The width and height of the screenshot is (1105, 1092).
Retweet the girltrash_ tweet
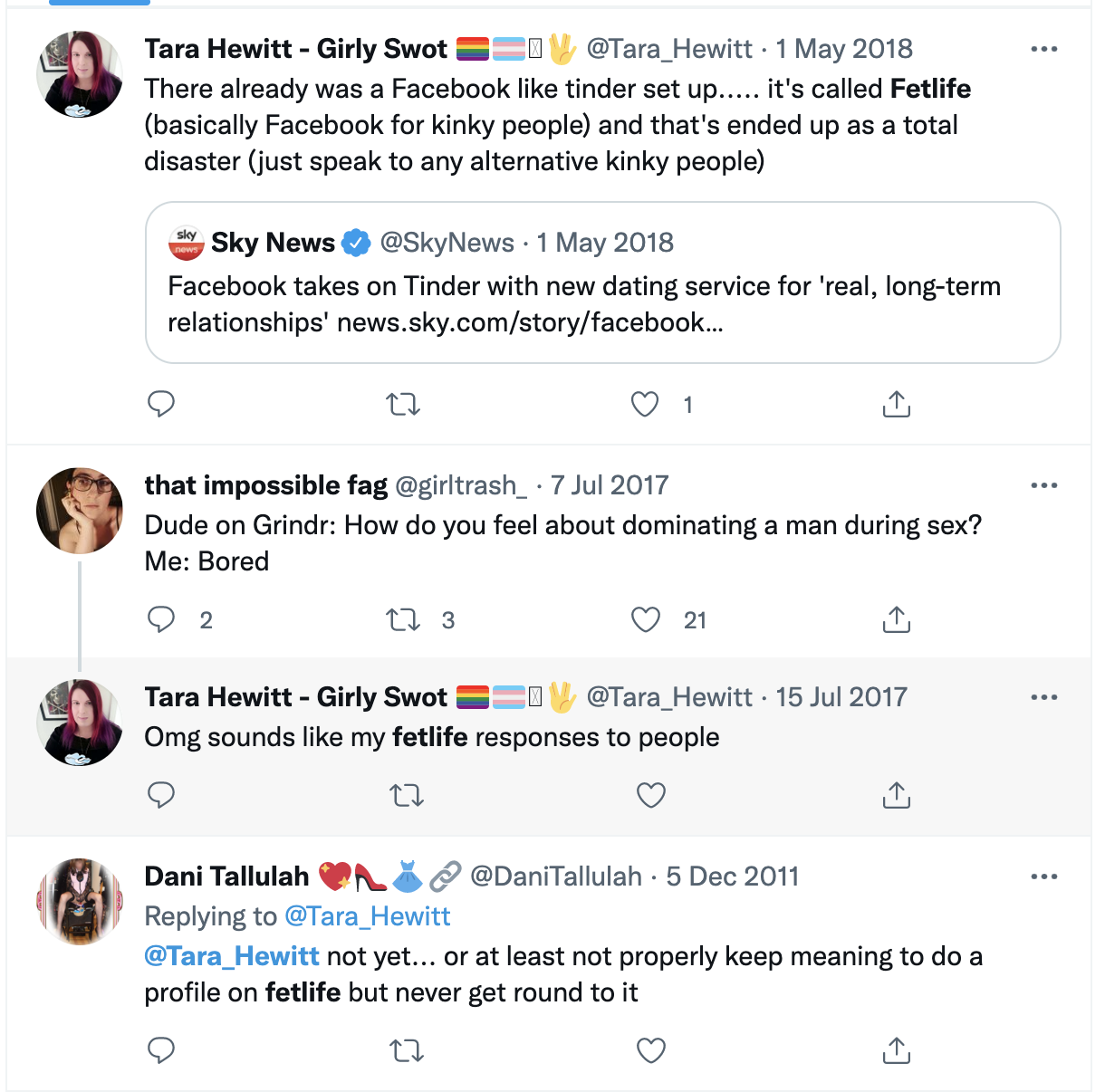(x=403, y=619)
